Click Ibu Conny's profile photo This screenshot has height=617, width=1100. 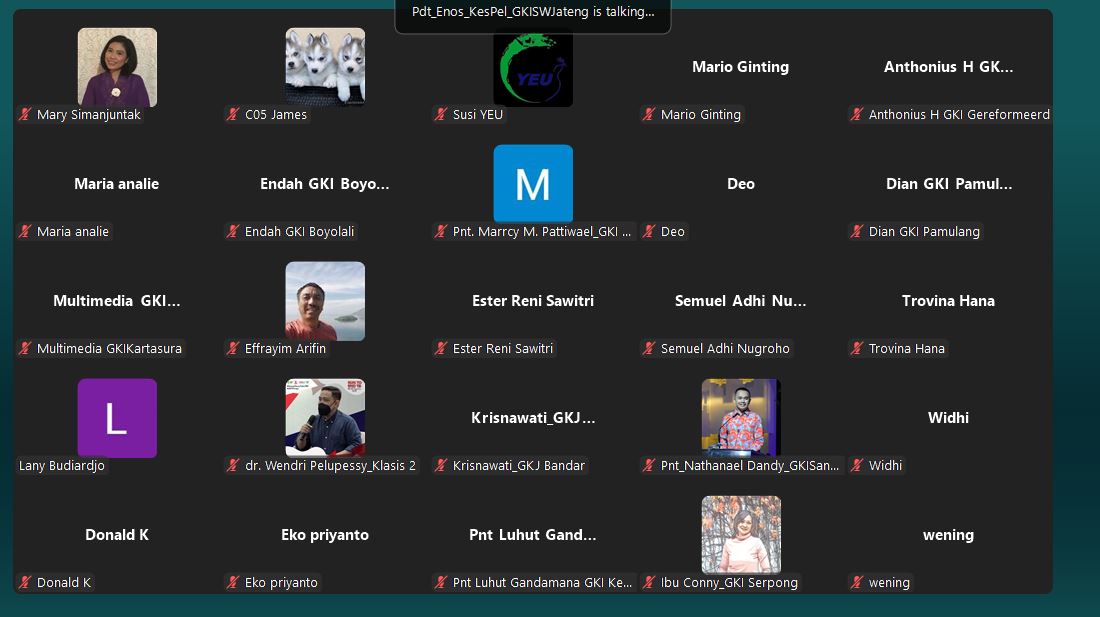tap(742, 536)
